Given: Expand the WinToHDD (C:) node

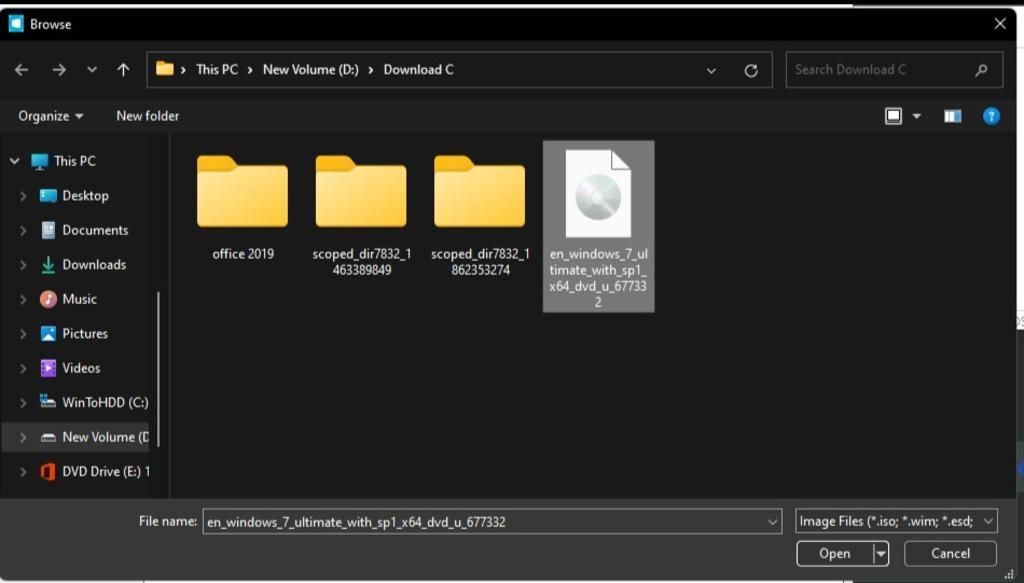Looking at the screenshot, I should 24,403.
